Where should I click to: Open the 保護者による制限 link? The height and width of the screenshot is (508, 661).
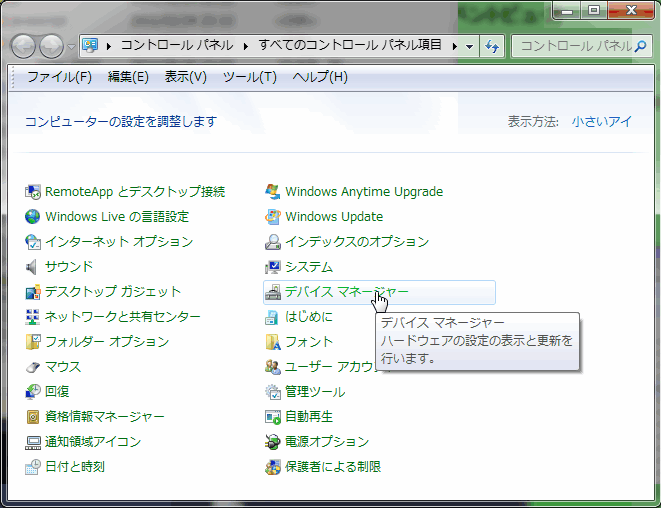click(x=332, y=467)
